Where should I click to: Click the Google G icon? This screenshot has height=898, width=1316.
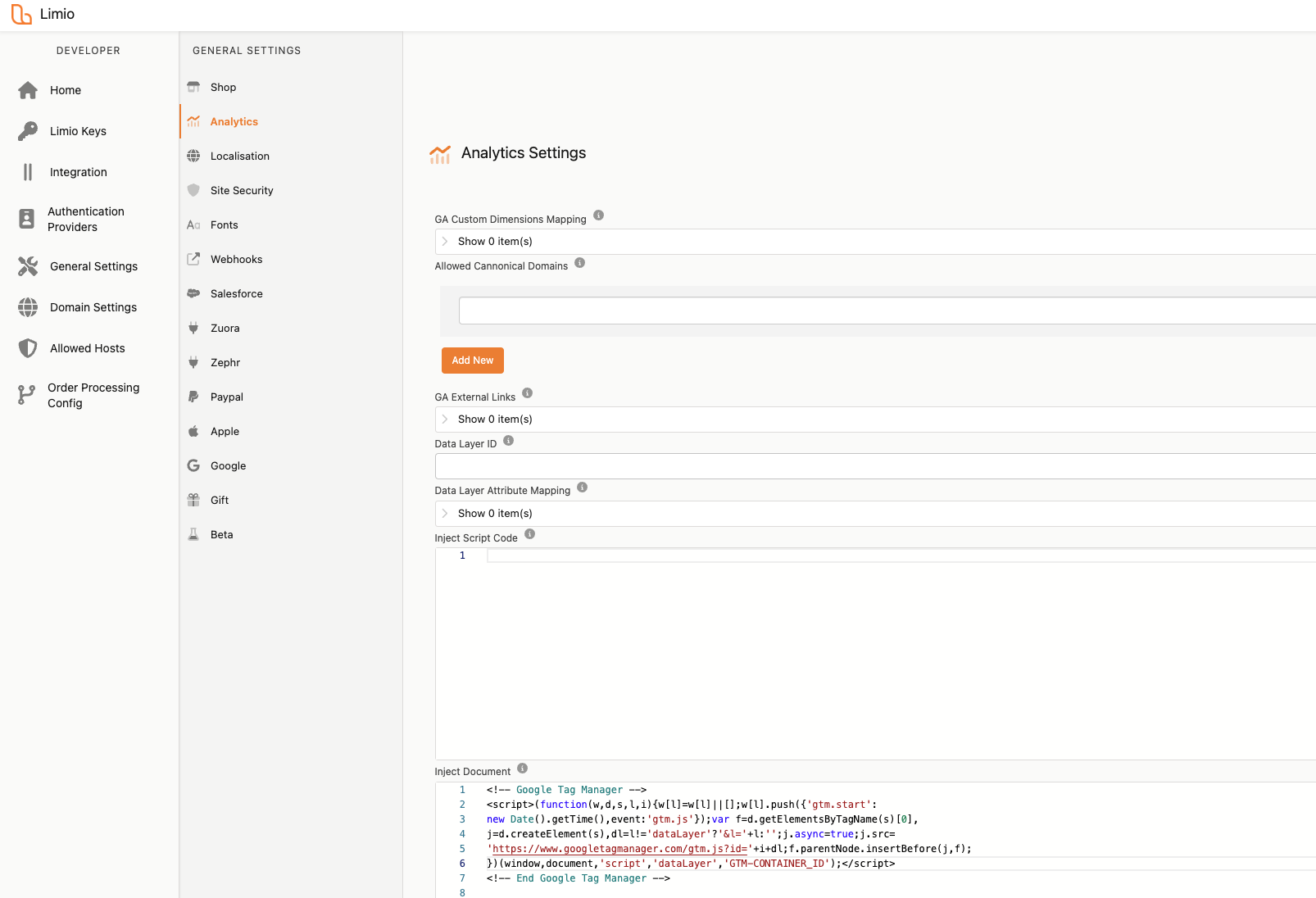(x=193, y=465)
